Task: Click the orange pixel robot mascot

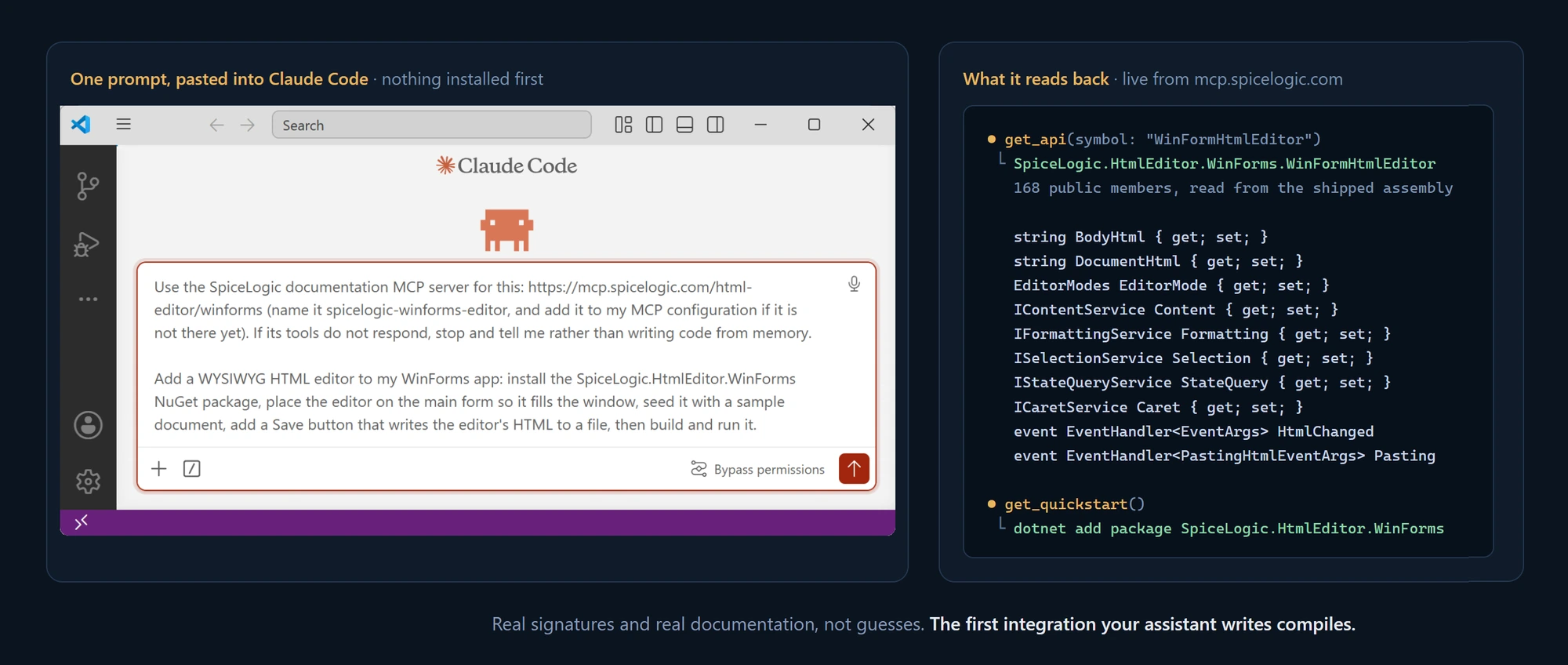Action: [506, 230]
